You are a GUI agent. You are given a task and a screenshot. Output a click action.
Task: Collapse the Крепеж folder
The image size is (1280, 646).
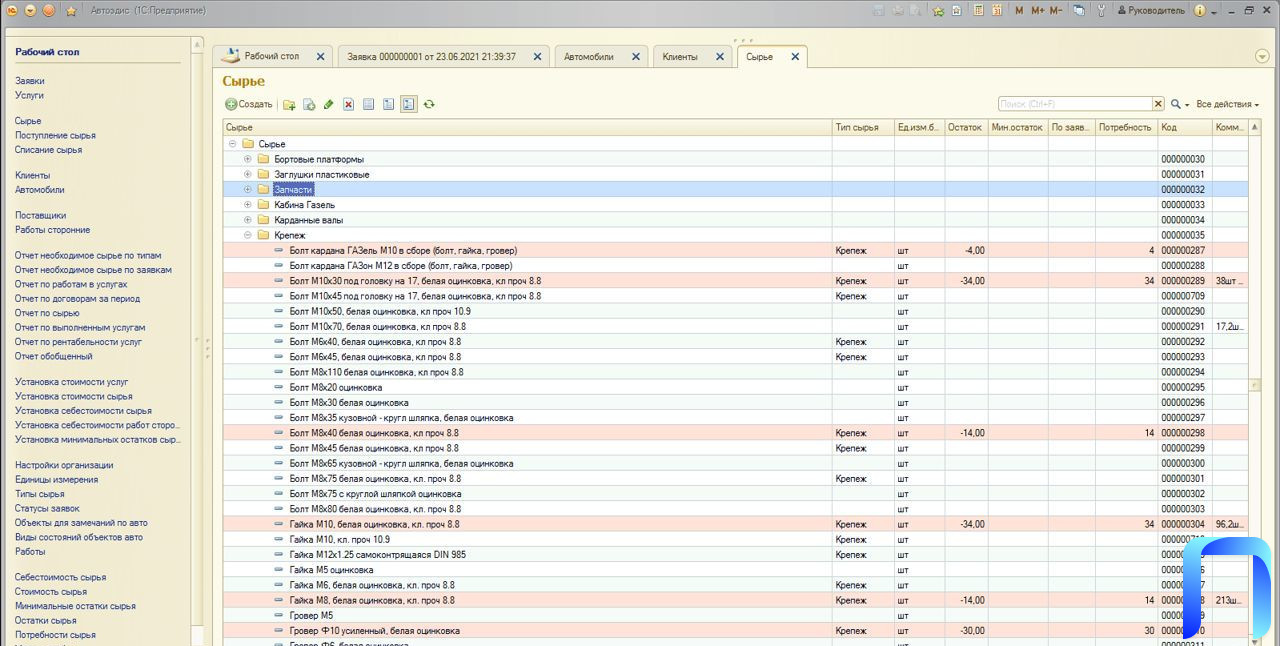[248, 235]
